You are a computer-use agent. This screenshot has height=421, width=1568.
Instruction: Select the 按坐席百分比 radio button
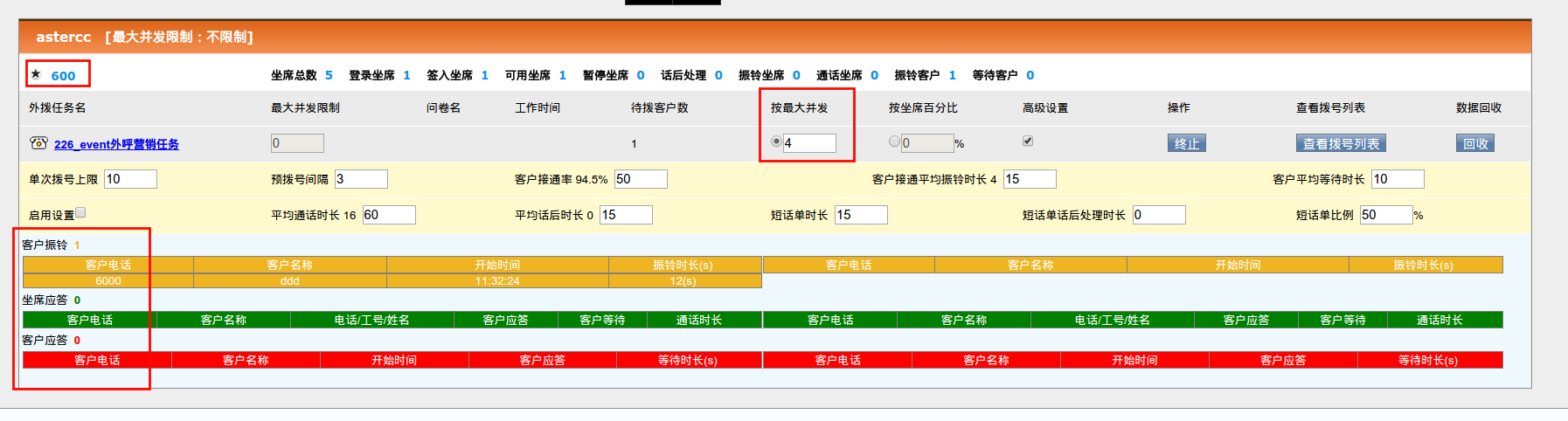point(894,141)
